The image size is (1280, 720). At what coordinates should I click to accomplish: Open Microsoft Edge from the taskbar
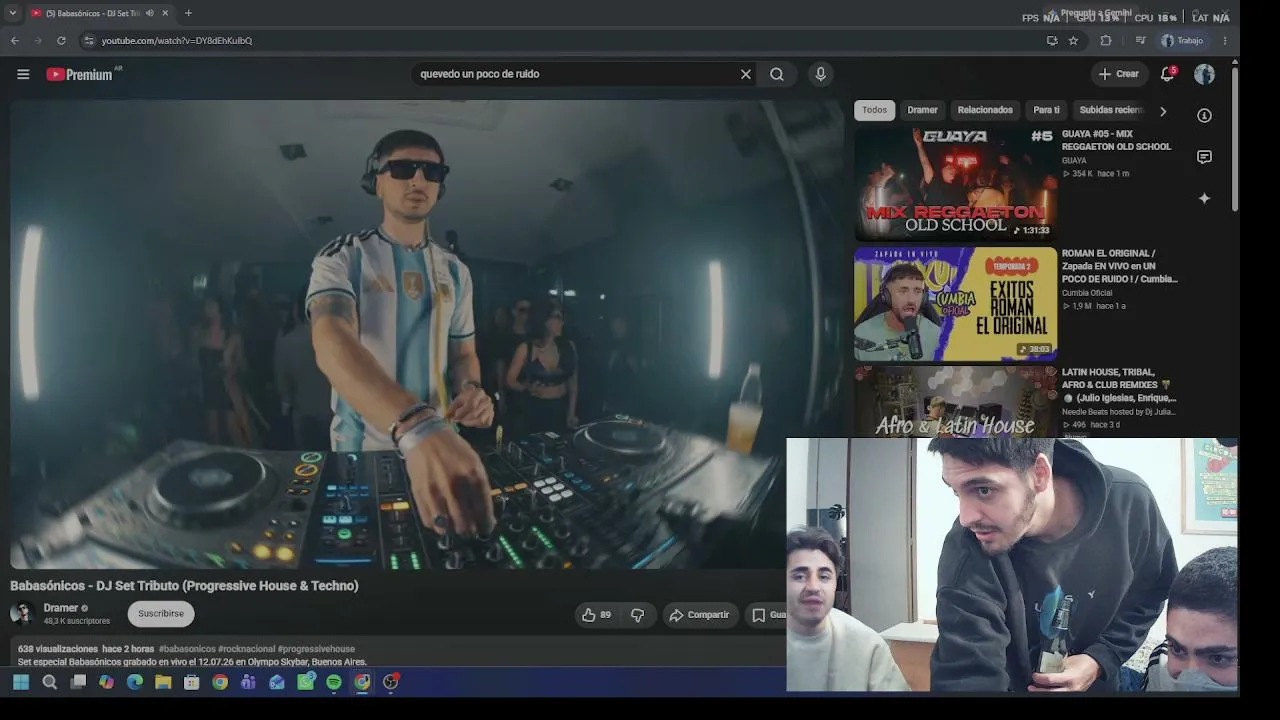tap(135, 682)
